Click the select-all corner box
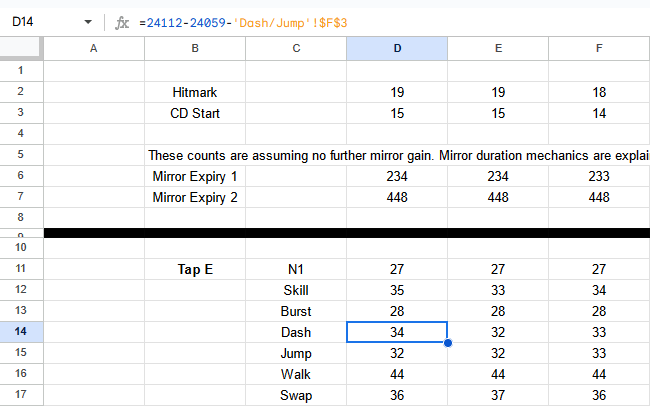 point(21,49)
